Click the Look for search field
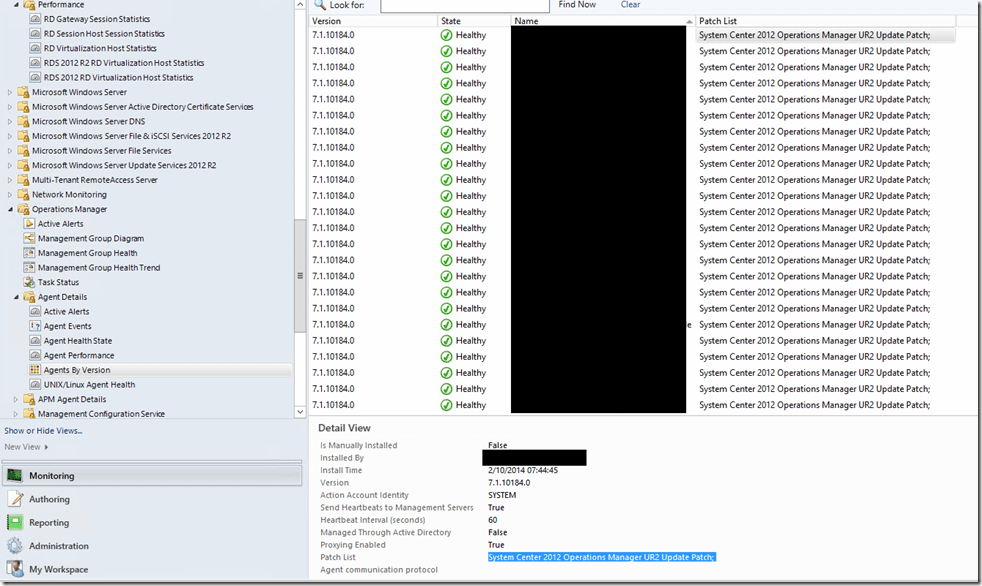Viewport: 982px width, 586px height. pos(464,5)
